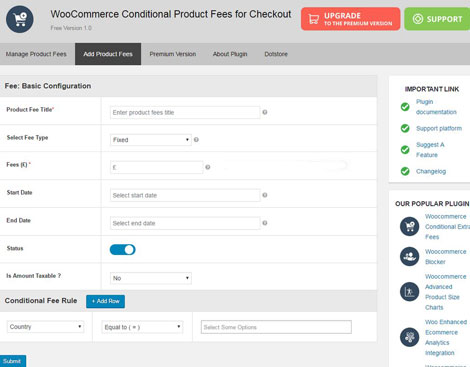
Task: Click the Select end date field
Action: tap(185, 223)
